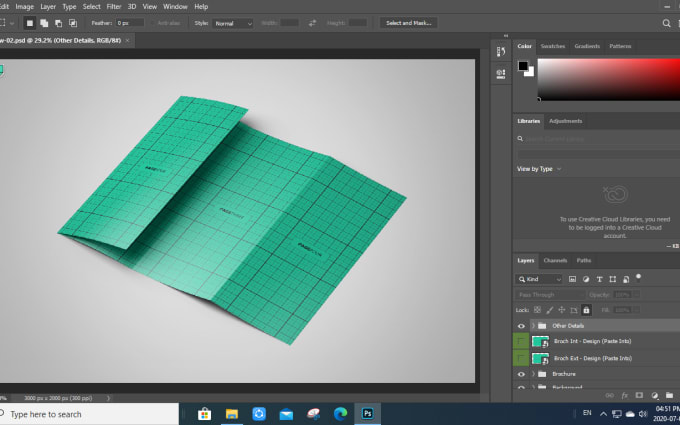Show the Broch Ext - Design layer
680x425 pixels.
coord(521,358)
